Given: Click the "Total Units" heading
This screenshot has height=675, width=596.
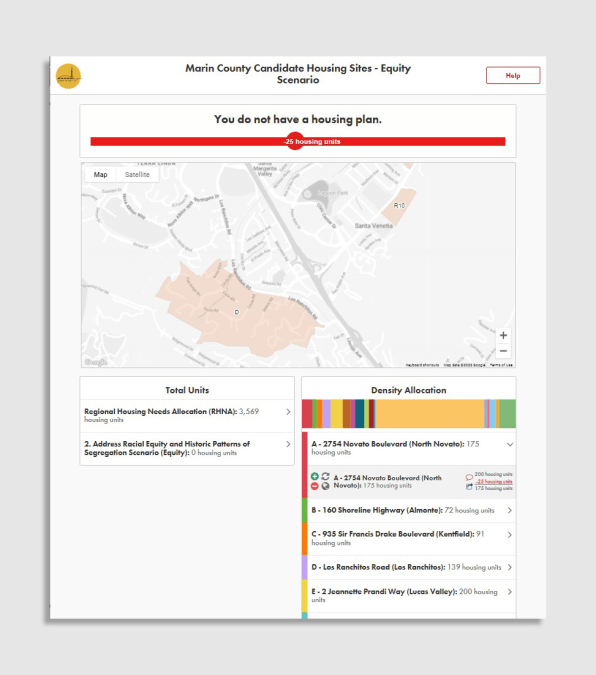Looking at the screenshot, I should [187, 390].
